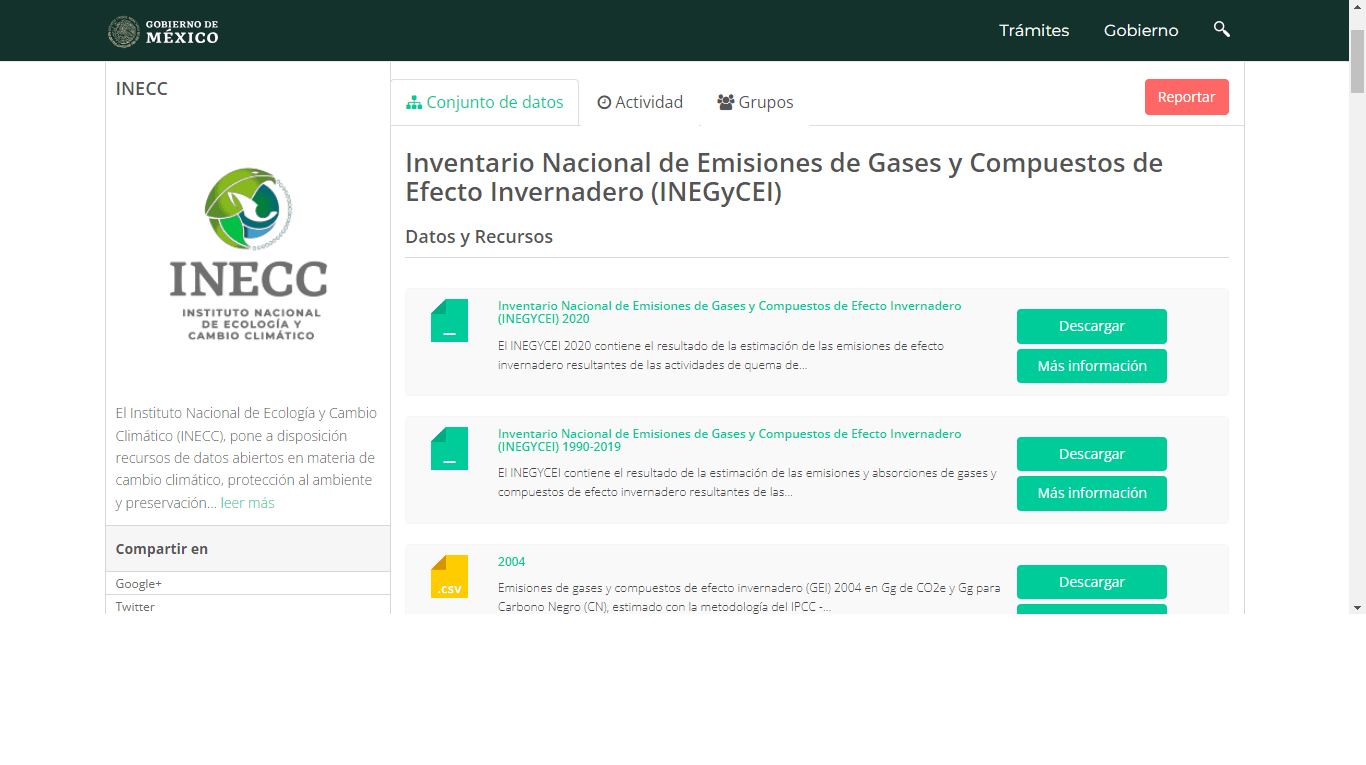Image resolution: width=1366 pixels, height=765 pixels.
Task: Click the vertical scrollbar thumb
Action: (1357, 59)
